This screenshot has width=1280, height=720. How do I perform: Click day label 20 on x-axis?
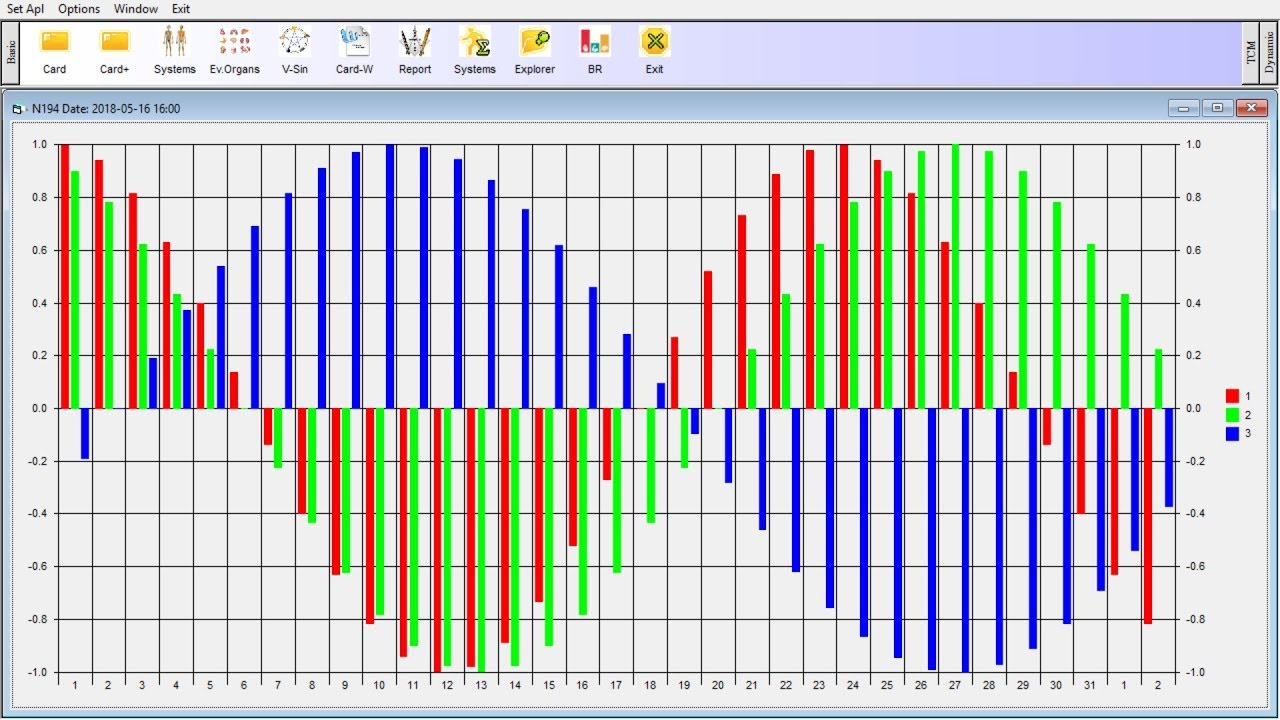pyautogui.click(x=718, y=685)
